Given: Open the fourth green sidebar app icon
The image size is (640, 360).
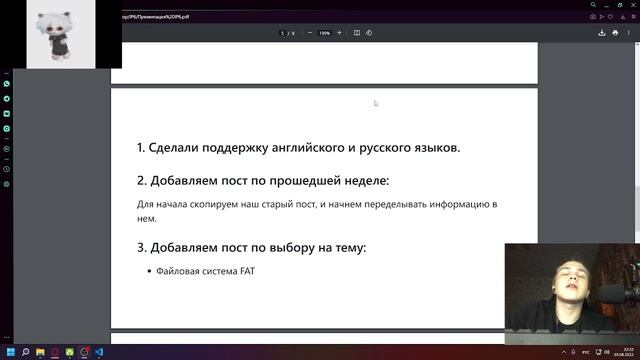Looking at the screenshot, I should point(7,129).
